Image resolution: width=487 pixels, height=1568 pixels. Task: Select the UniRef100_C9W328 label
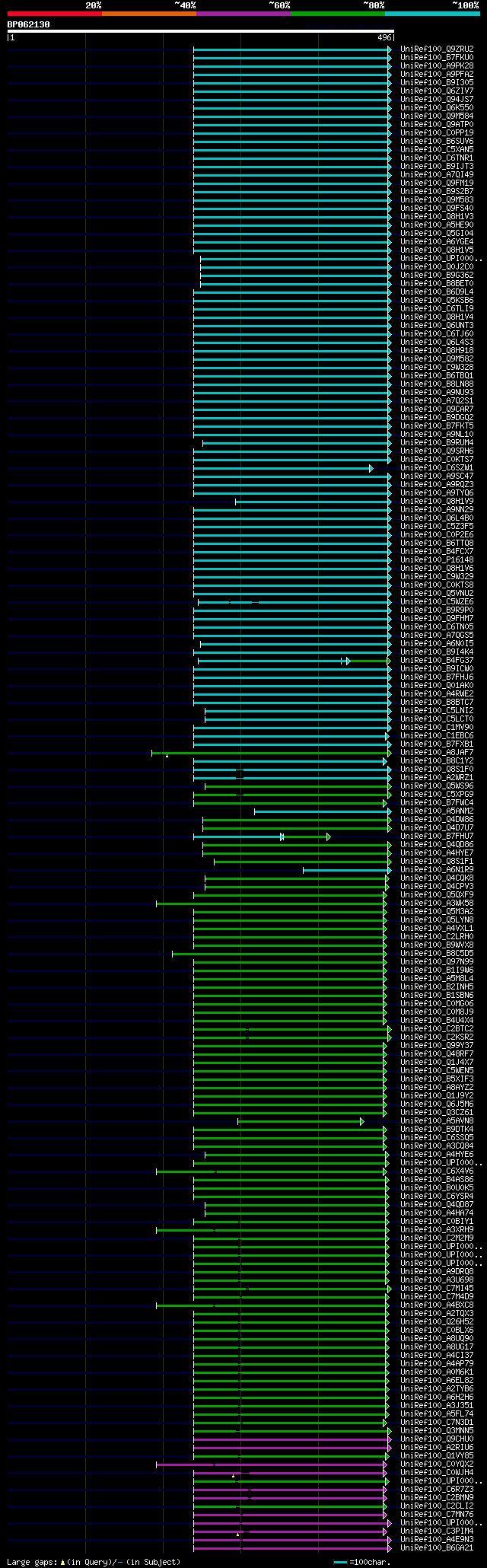437,367
